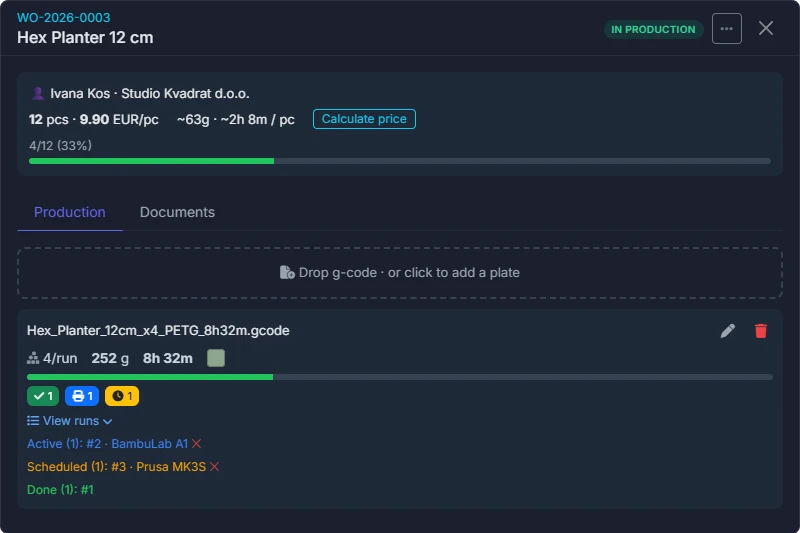The height and width of the screenshot is (533, 800).
Task: Open the three-dot more options menu
Action: coord(727,29)
